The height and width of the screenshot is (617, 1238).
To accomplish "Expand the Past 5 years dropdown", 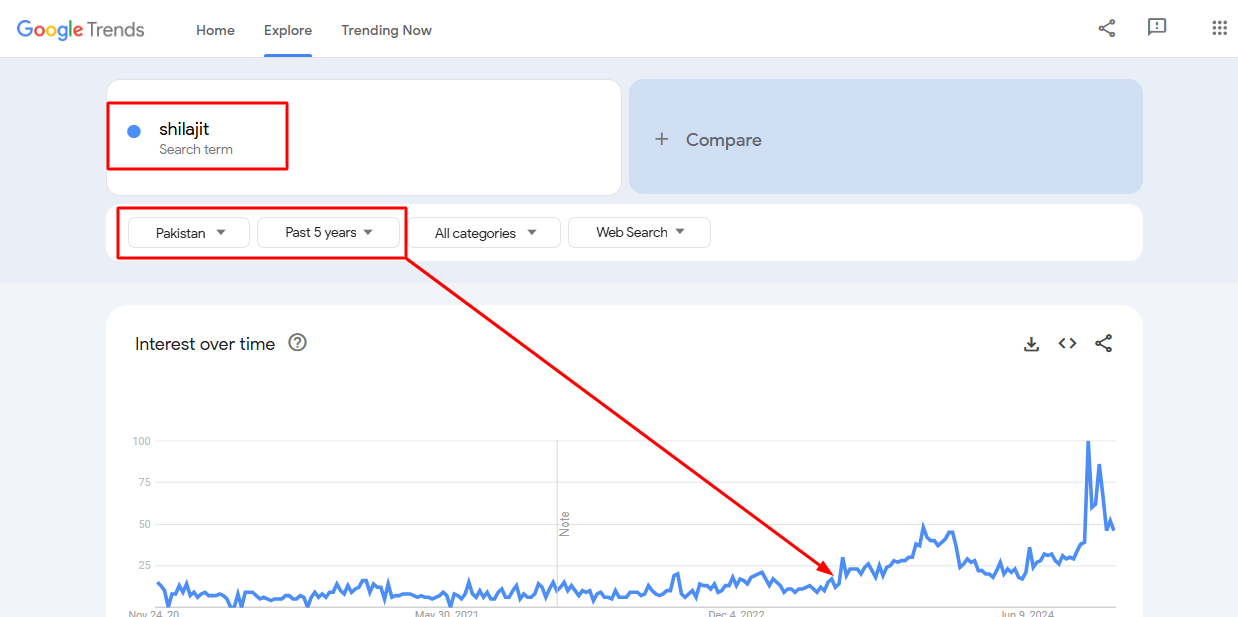I will tap(328, 233).
